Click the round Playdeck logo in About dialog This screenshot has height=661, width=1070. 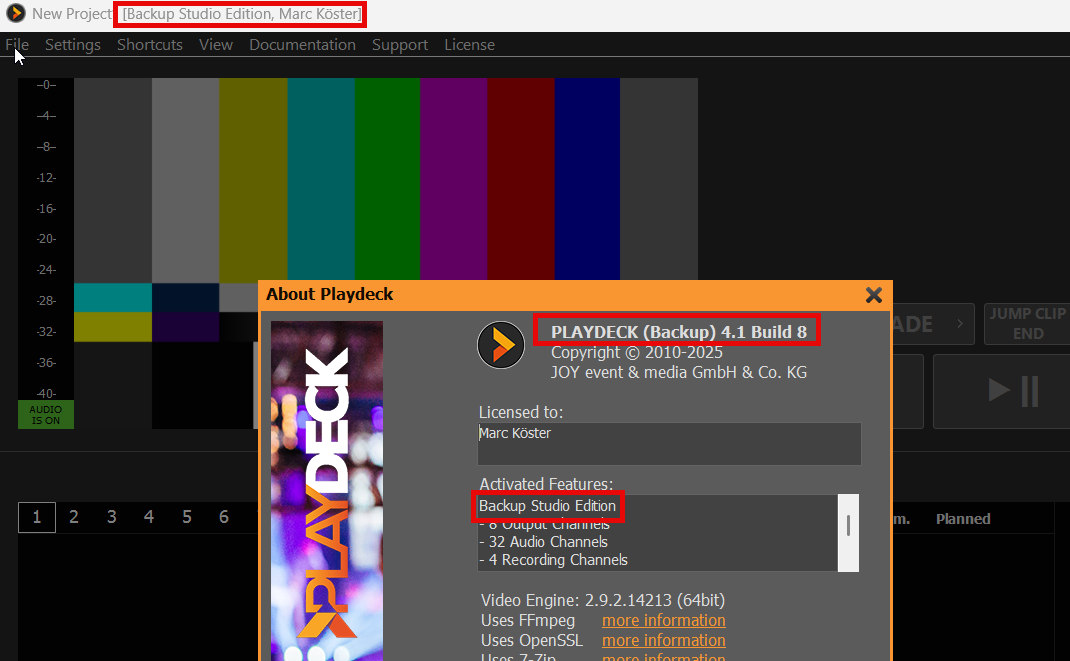[x=501, y=344]
